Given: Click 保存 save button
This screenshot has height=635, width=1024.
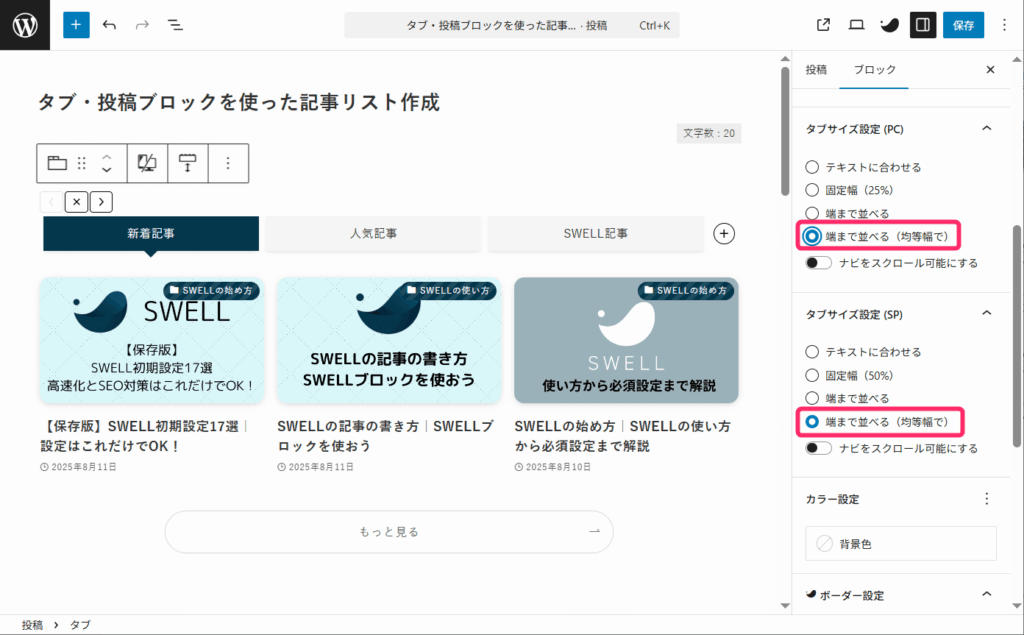Looking at the screenshot, I should coord(963,25).
